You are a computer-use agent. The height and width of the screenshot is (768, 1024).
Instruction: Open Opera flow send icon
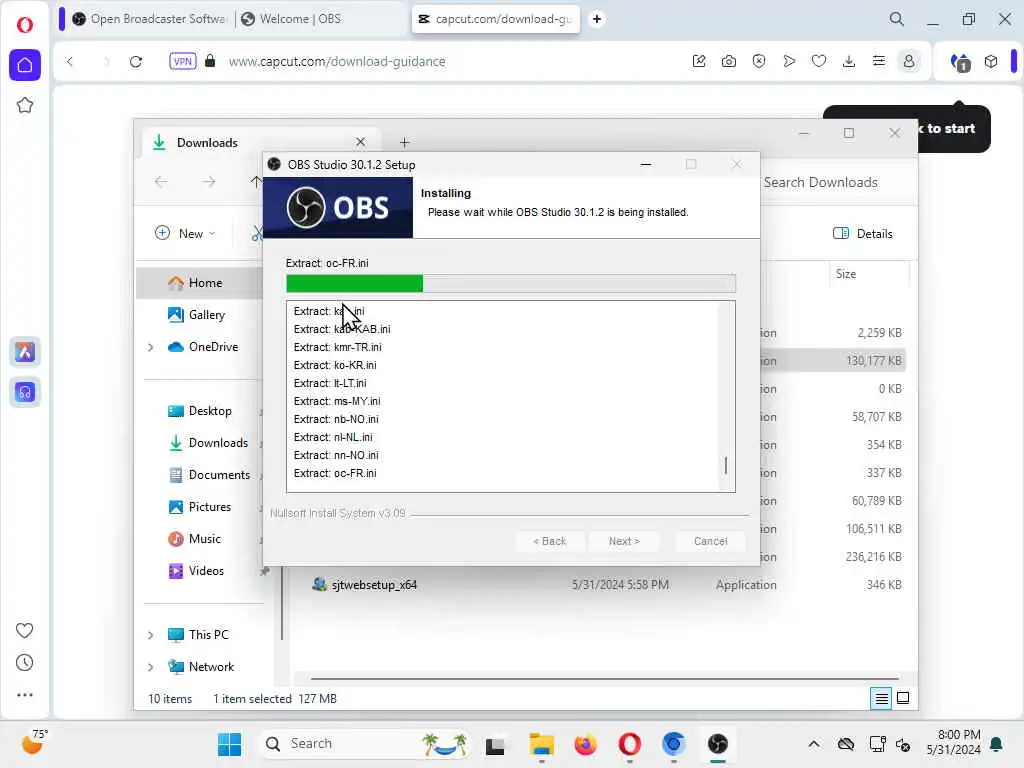click(789, 61)
